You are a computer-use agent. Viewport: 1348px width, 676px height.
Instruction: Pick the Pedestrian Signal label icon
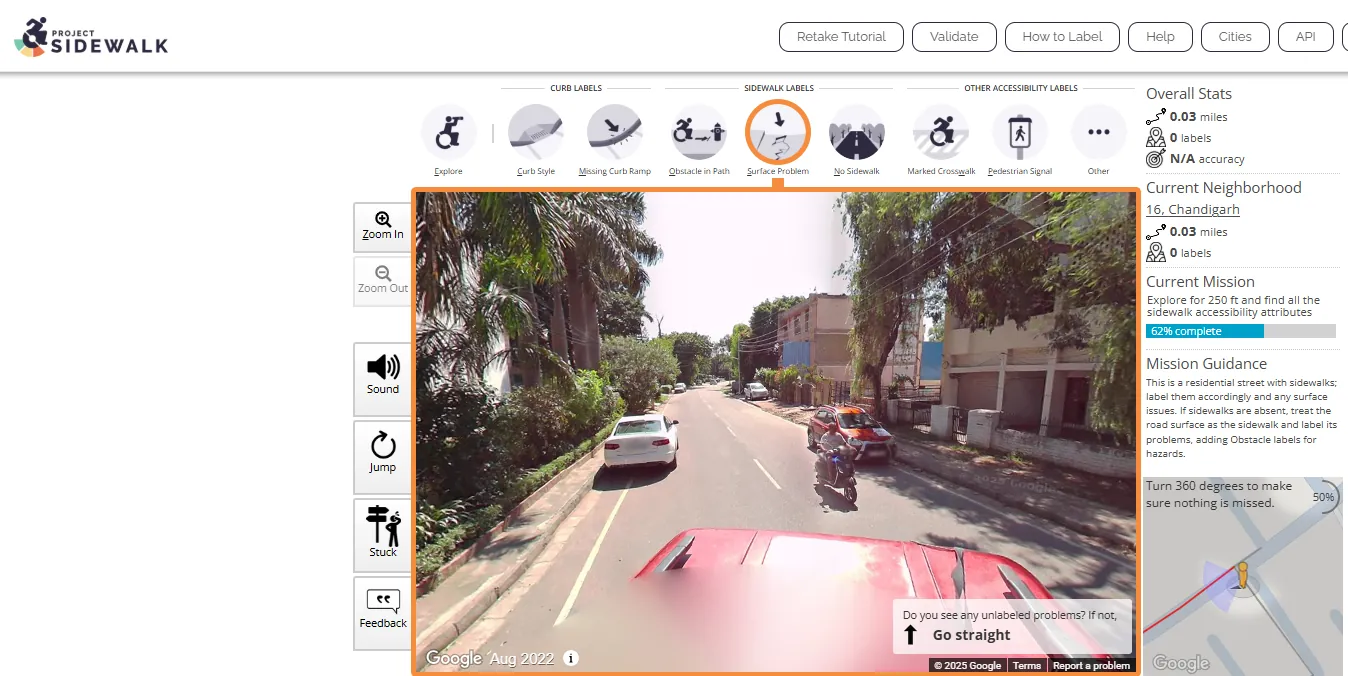pos(1020,133)
